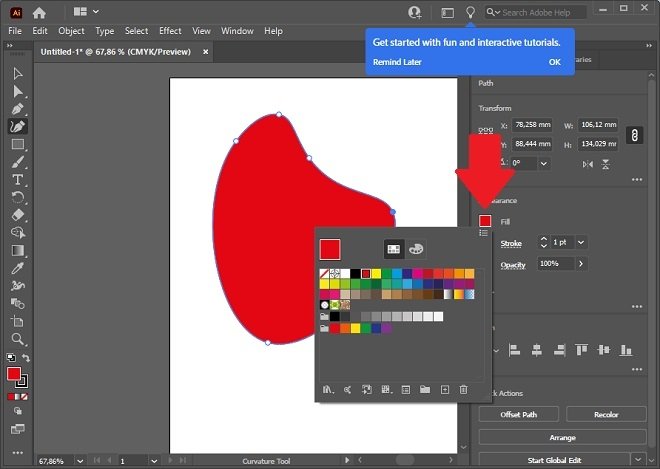660x469 pixels.
Task: Switch to Swatches view in fill popup
Action: [394, 249]
